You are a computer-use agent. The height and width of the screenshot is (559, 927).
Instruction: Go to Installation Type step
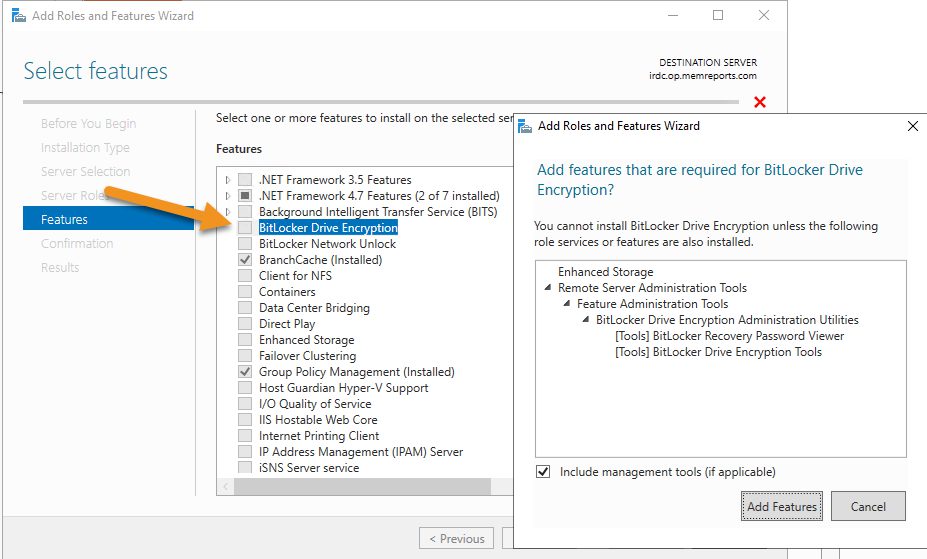click(85, 147)
